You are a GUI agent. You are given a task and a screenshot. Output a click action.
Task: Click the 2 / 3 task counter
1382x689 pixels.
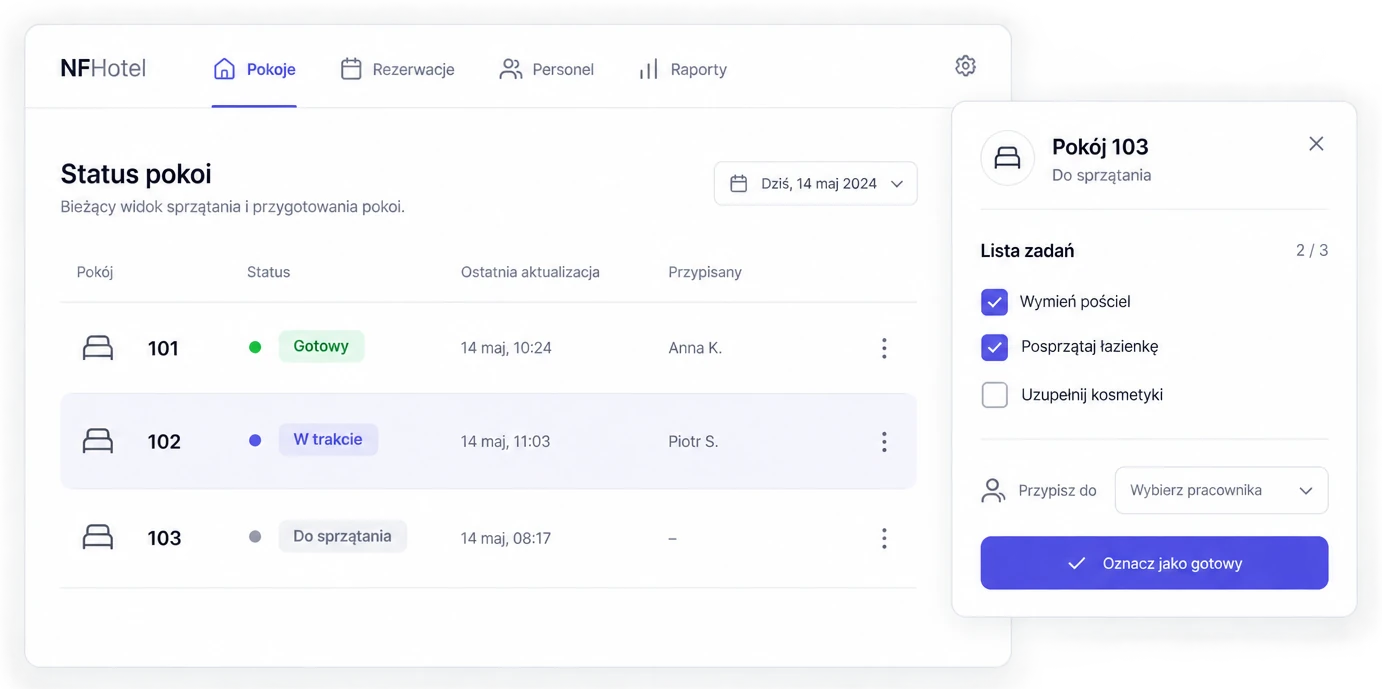pos(1312,250)
